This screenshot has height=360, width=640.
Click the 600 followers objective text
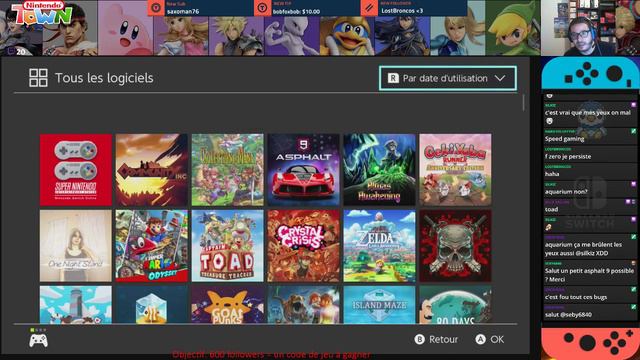(x=271, y=355)
